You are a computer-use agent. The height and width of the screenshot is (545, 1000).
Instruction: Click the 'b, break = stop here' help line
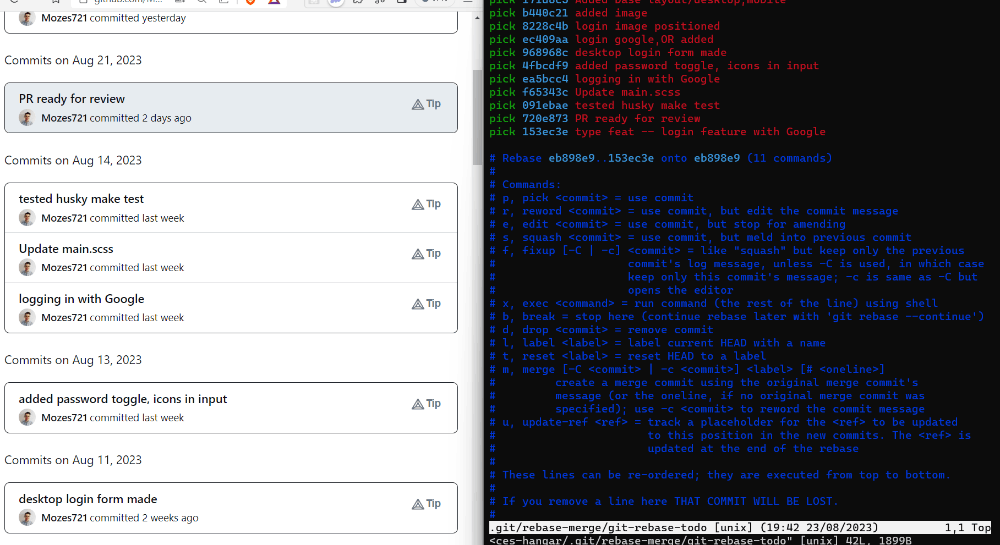coord(737,317)
